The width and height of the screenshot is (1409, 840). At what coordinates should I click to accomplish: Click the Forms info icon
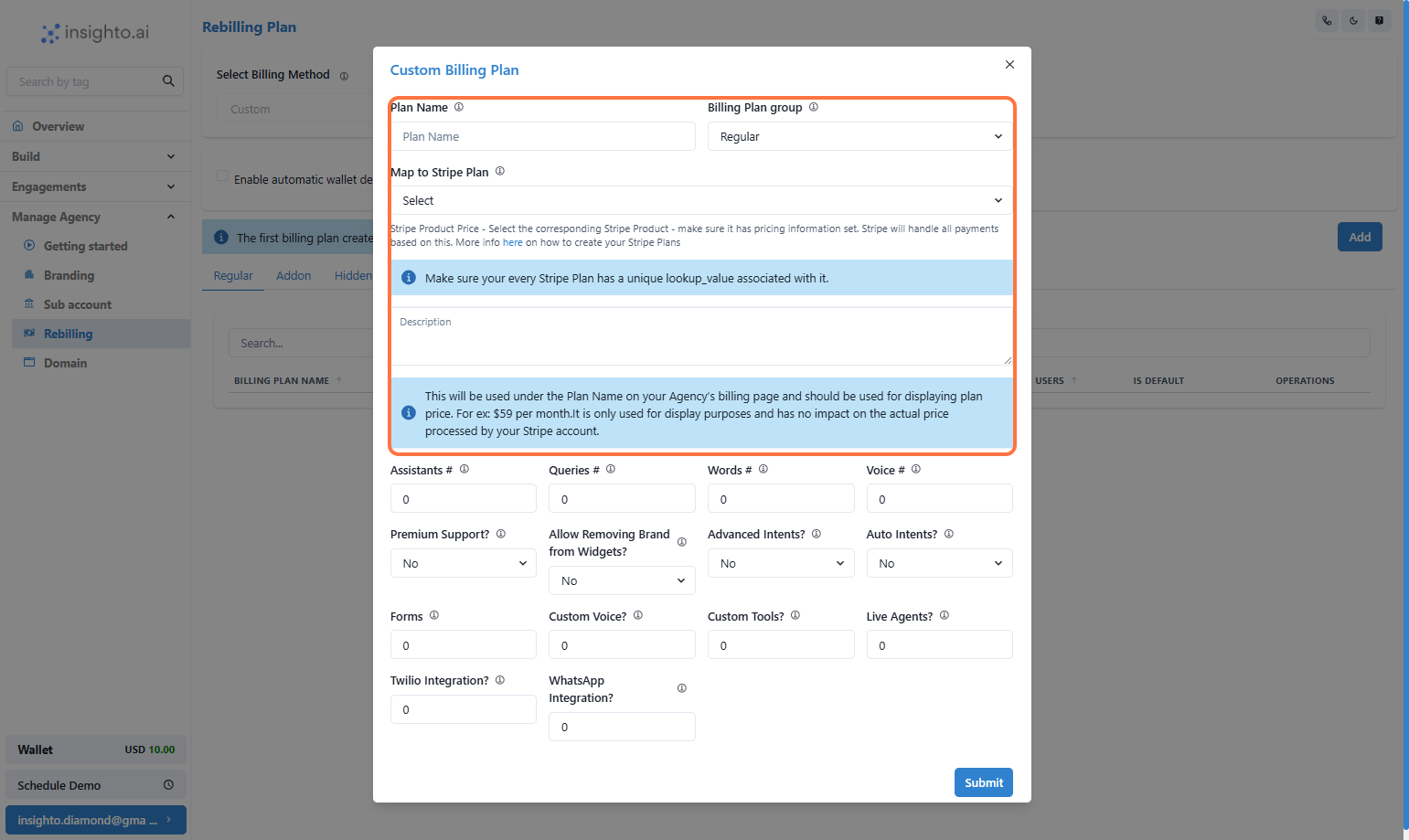(434, 615)
